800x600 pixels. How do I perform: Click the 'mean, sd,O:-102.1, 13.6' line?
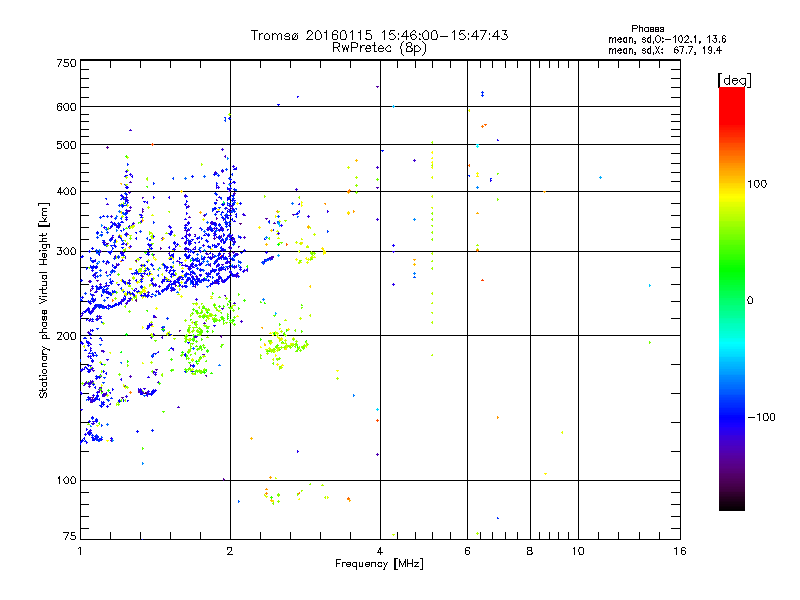667,39
